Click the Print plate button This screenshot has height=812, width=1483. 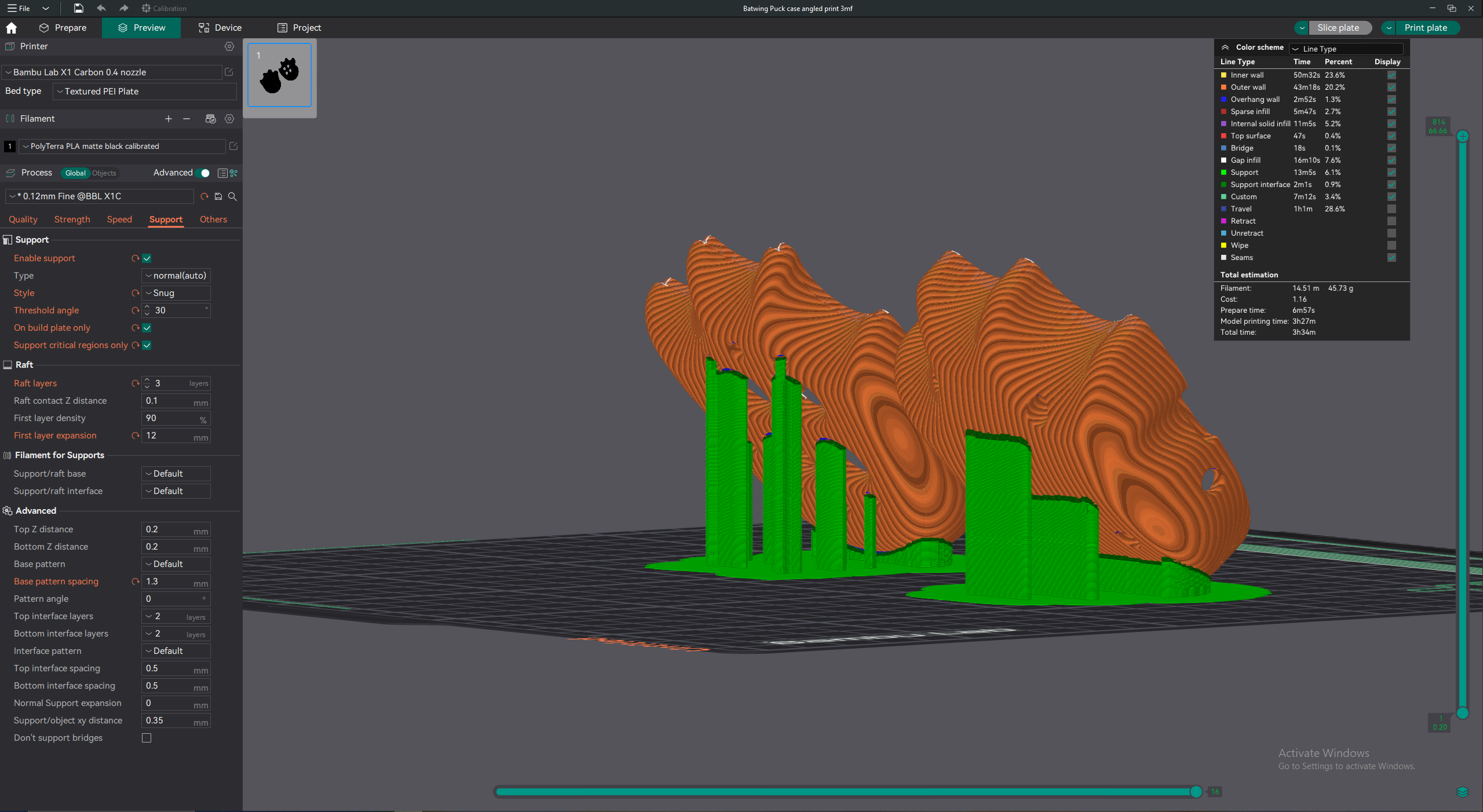1426,28
